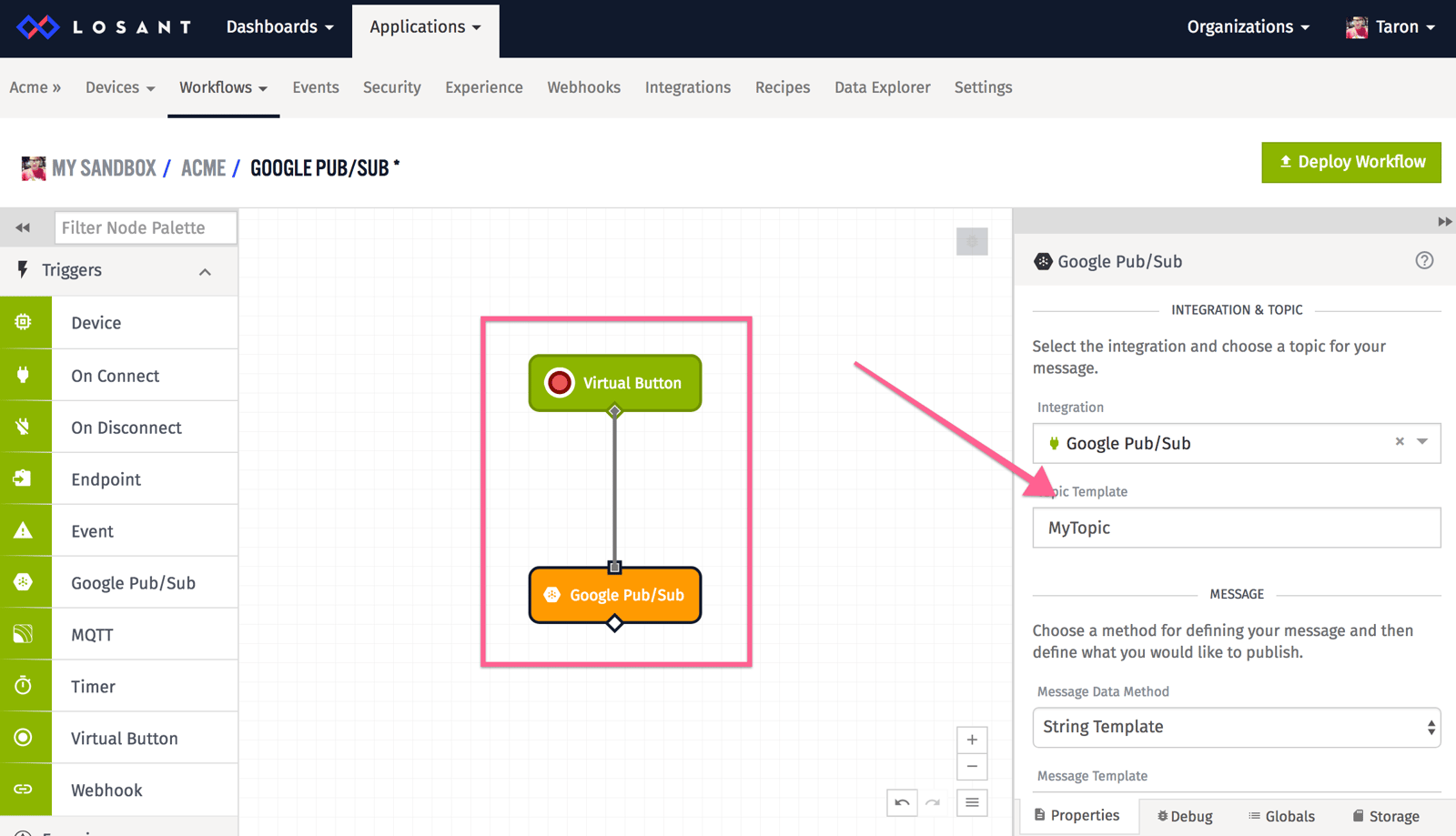This screenshot has width=1456, height=836.
Task: Open the ACME breadcrumb link
Action: pyautogui.click(x=202, y=167)
